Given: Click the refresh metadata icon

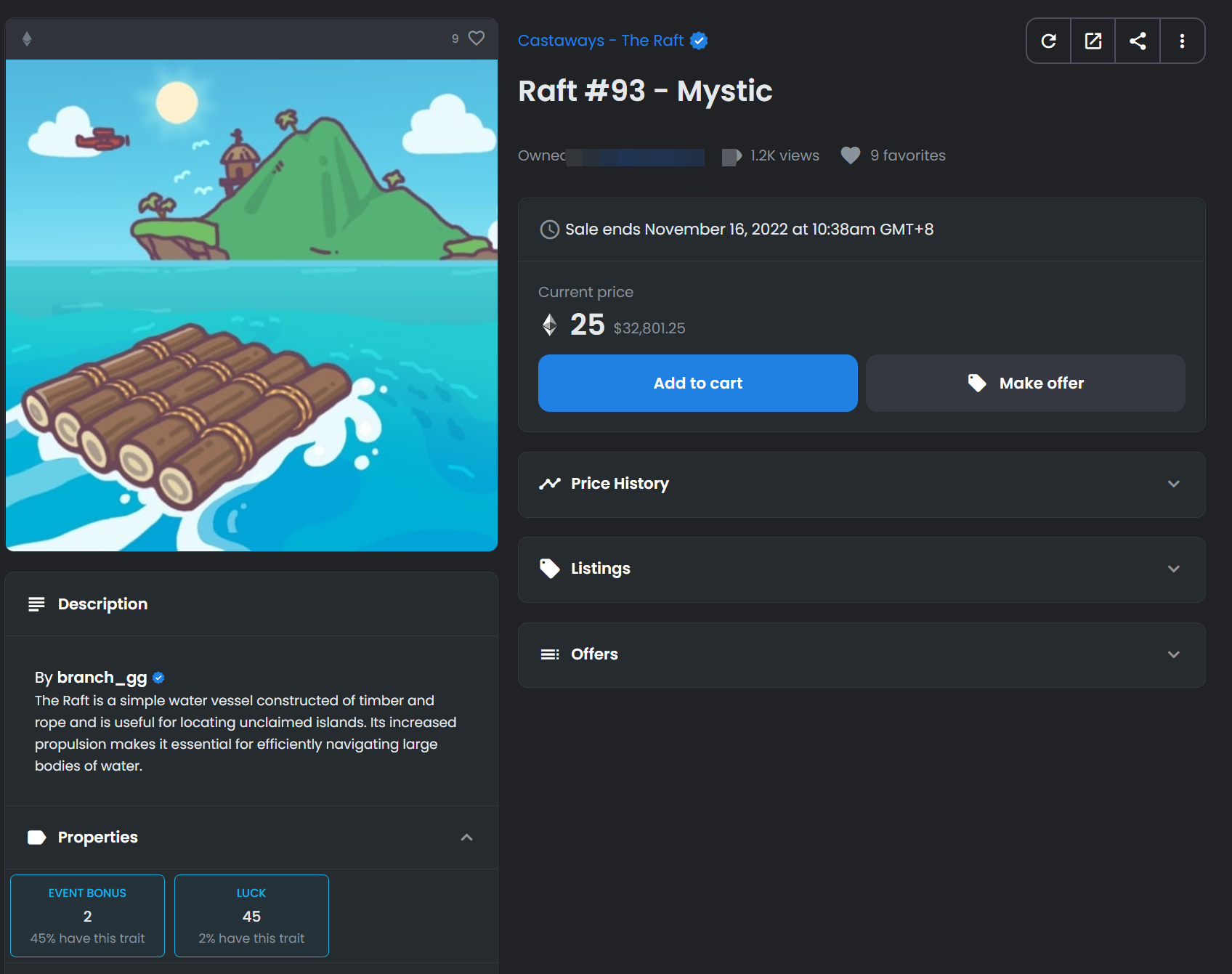Looking at the screenshot, I should [1048, 41].
